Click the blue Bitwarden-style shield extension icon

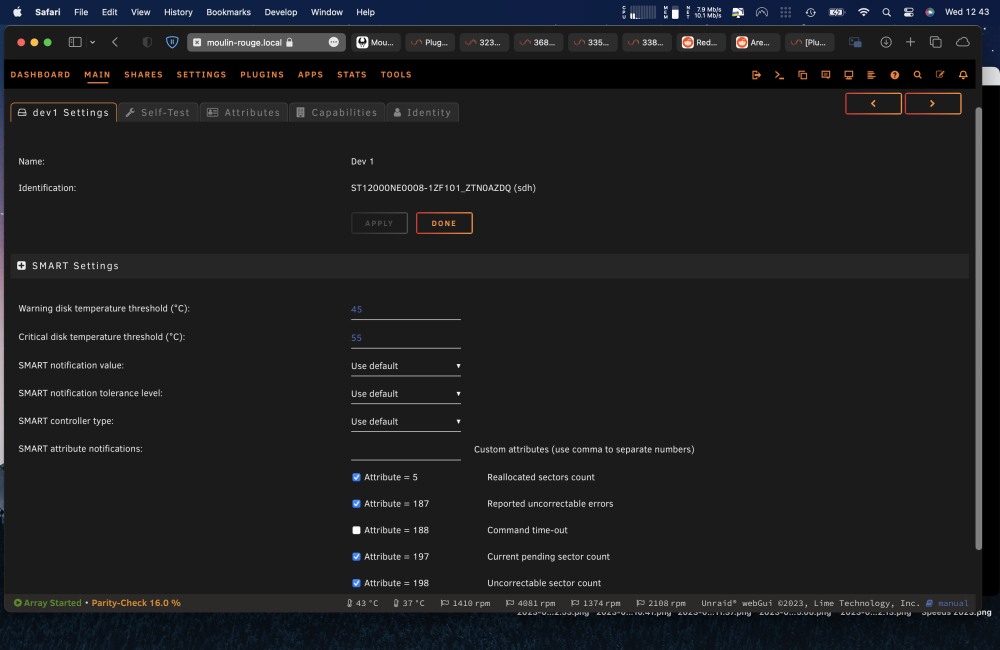click(172, 42)
